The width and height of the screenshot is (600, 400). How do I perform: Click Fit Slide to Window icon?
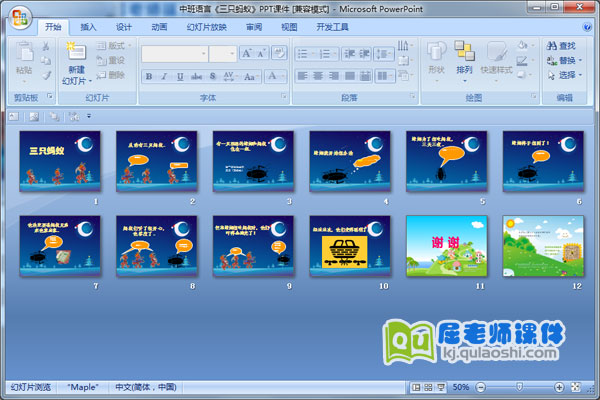576,387
